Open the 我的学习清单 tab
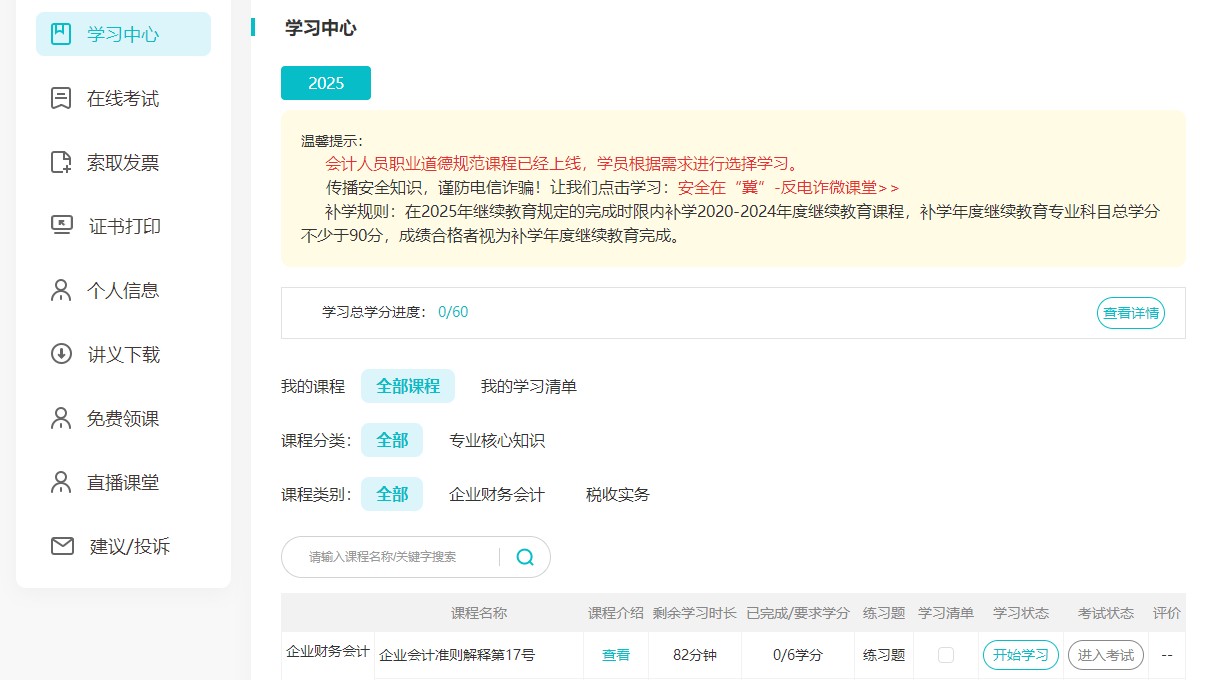Viewport: 1214px width, 680px height. pos(530,385)
